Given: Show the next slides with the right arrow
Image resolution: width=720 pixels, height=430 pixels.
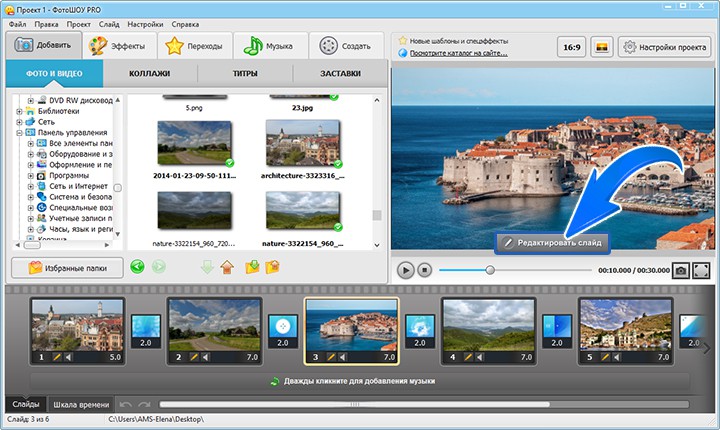Looking at the screenshot, I should click(707, 349).
